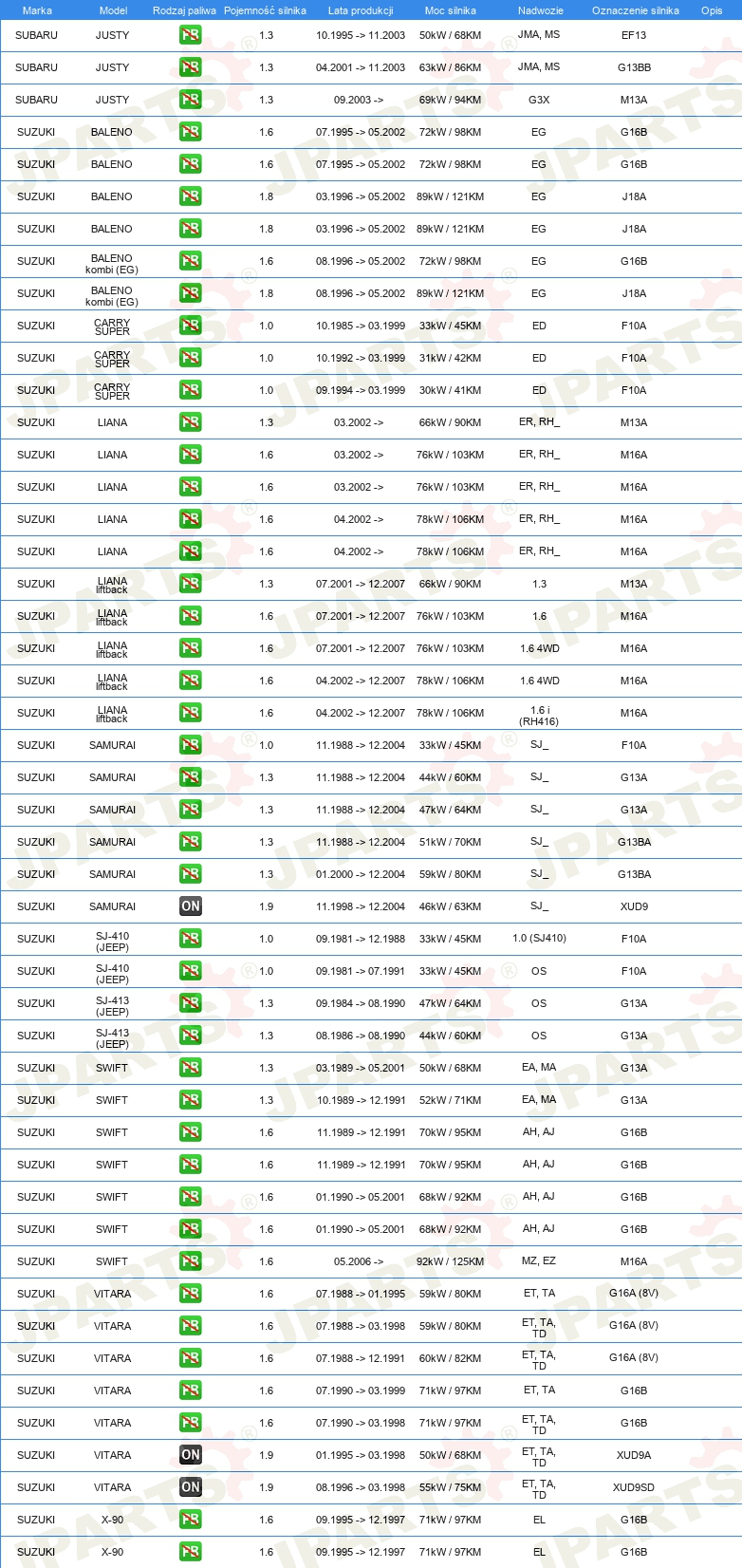Click the '01.1995 -> 03.1998' production years cell
The width and height of the screenshot is (742, 1568).
tap(361, 1455)
